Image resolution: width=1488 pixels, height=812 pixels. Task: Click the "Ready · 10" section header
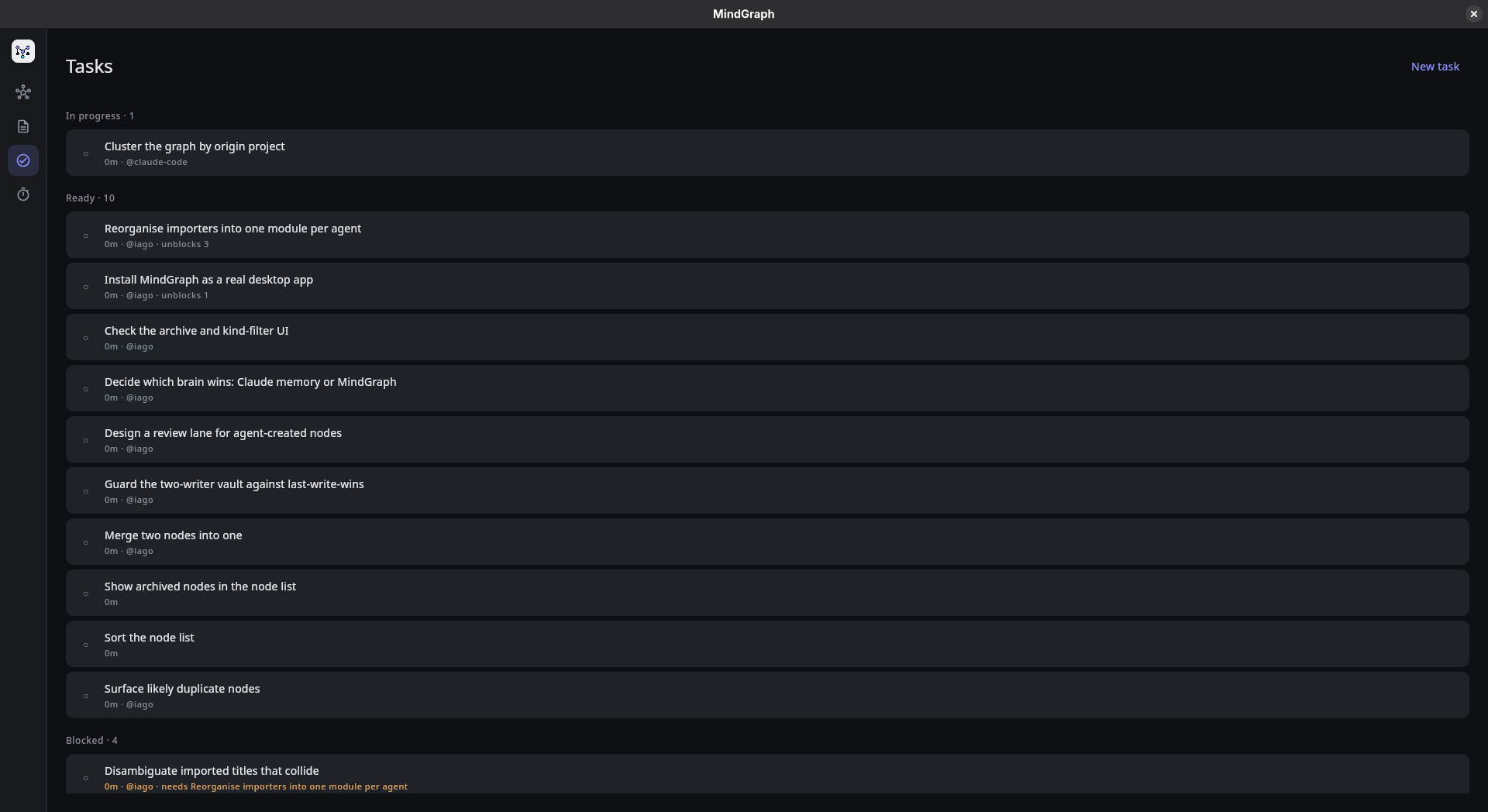90,198
